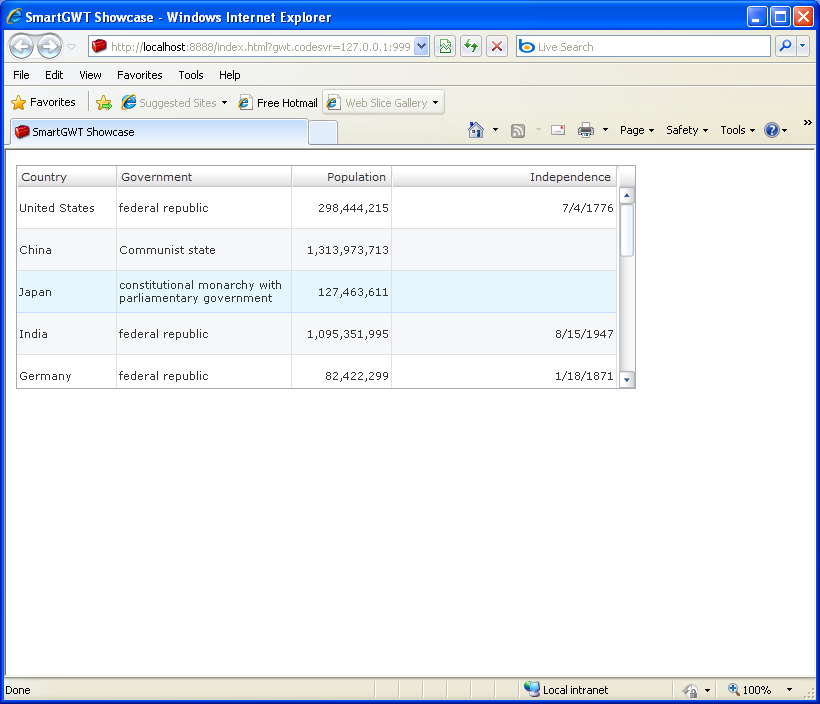Click the Favorites star button
The image size is (820, 704).
[43, 102]
